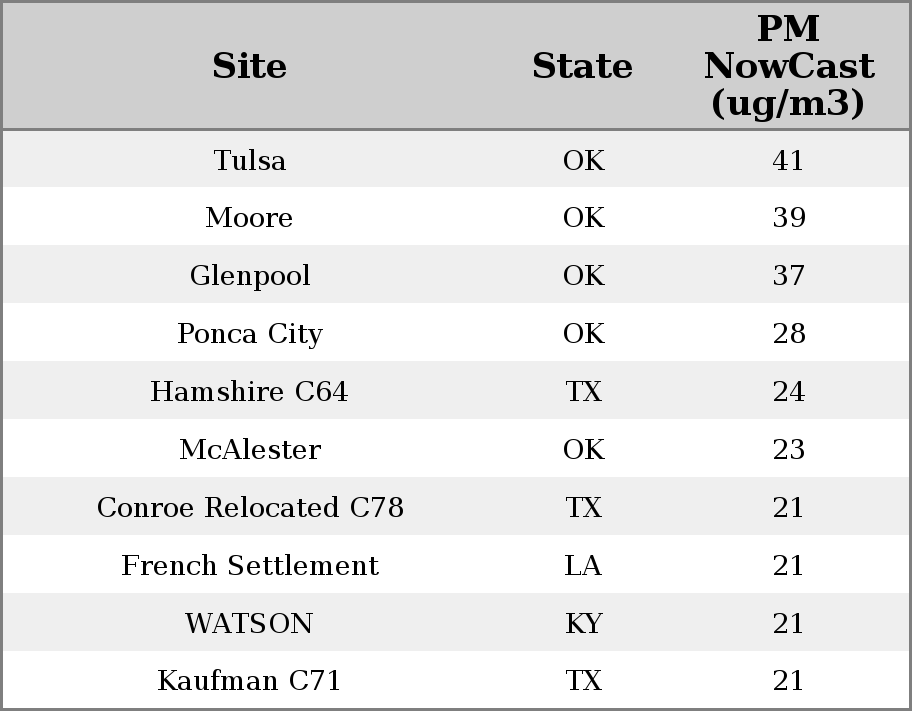
Task: Click the value 28 for Ponca City
Action: (789, 333)
